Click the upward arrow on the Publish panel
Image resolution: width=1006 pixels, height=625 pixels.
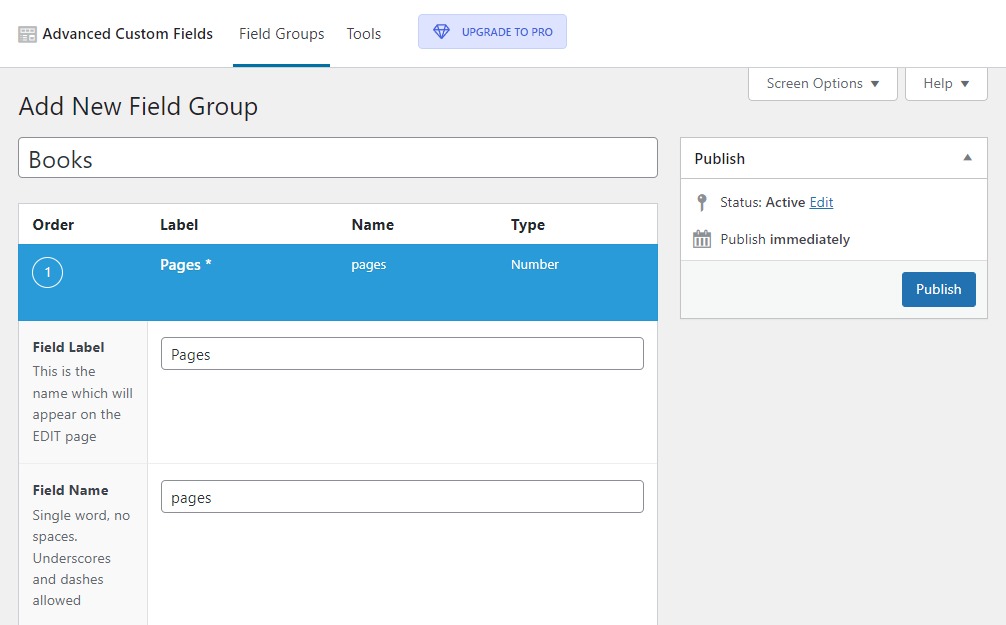pos(967,157)
